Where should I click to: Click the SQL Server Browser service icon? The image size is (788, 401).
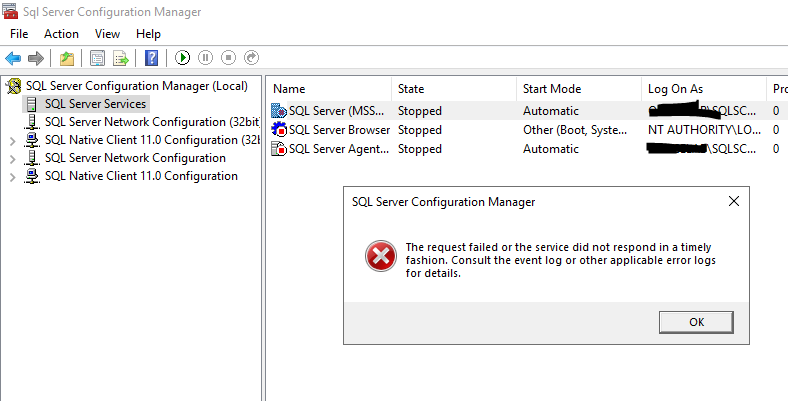[x=279, y=130]
